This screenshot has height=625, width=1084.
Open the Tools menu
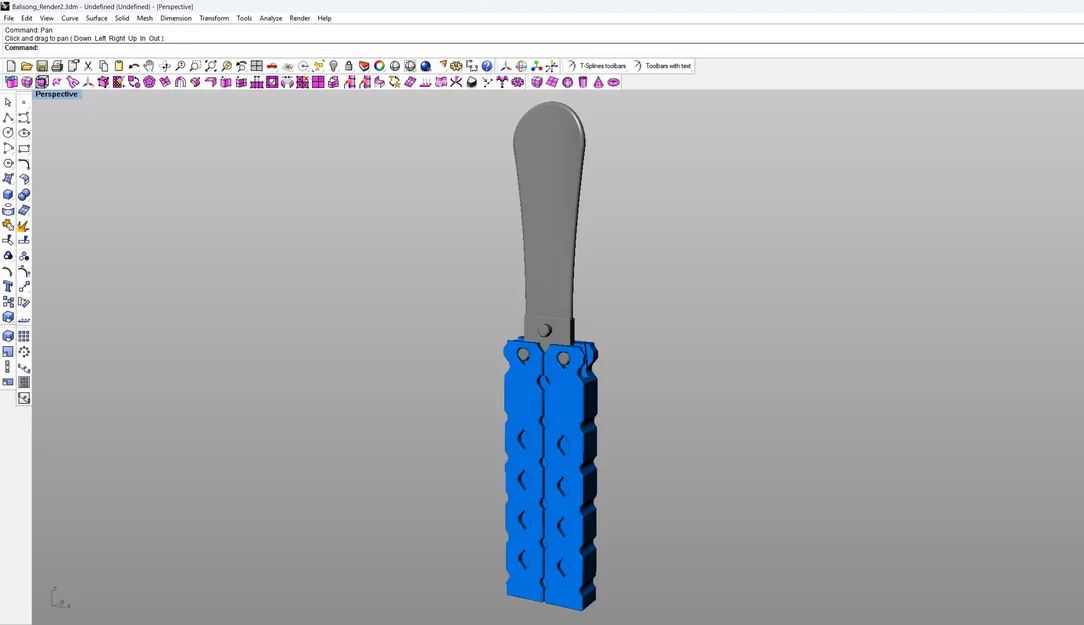click(x=244, y=18)
